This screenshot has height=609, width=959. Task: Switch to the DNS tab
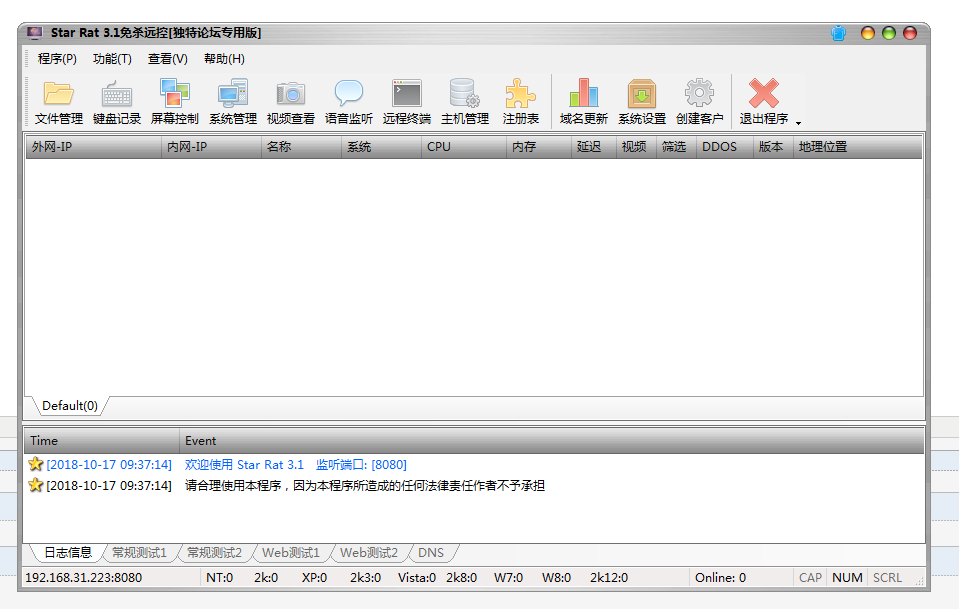pos(431,553)
